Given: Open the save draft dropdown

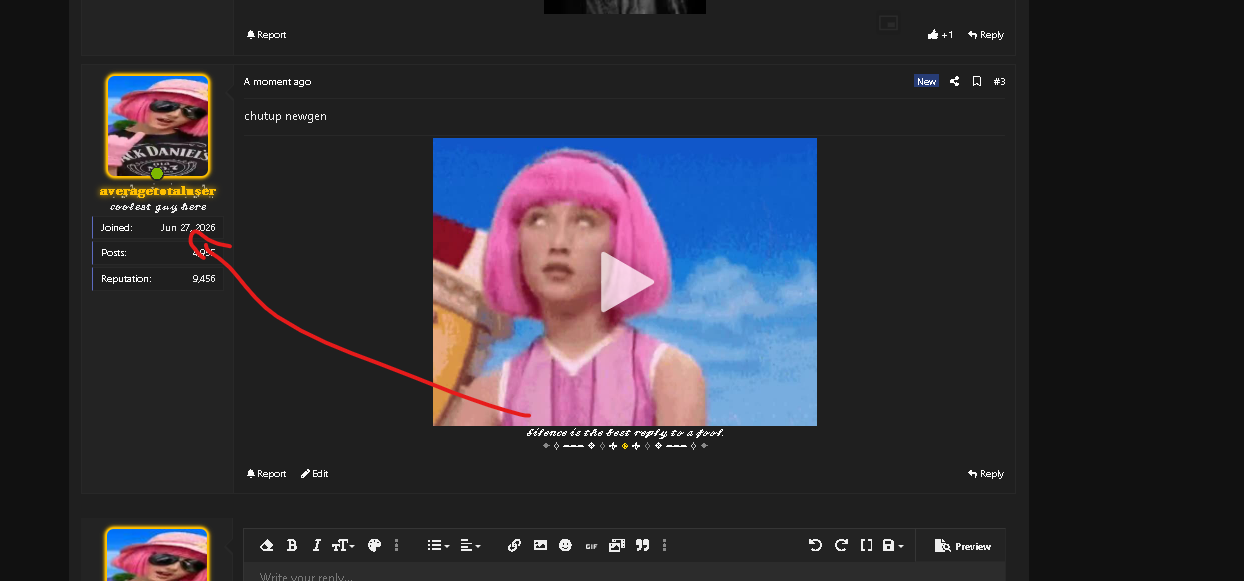Looking at the screenshot, I should click(x=893, y=545).
